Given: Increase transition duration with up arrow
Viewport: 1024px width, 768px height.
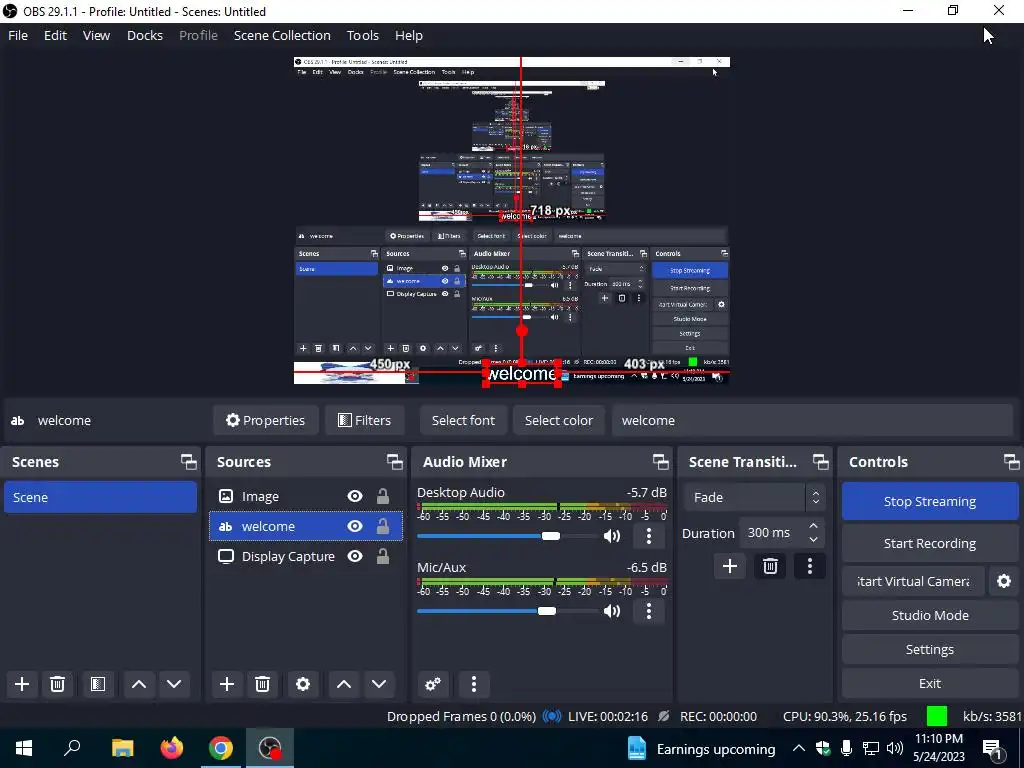Looking at the screenshot, I should pyautogui.click(x=813, y=526).
